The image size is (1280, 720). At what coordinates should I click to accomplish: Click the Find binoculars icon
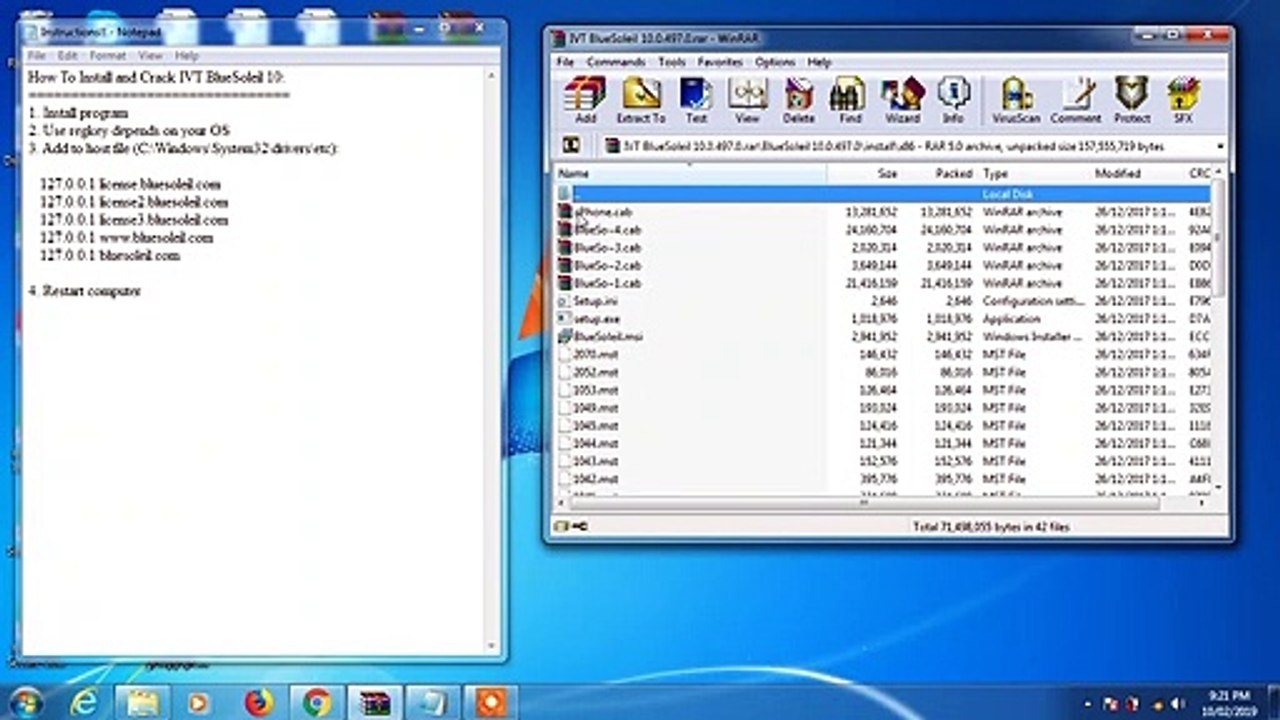tap(849, 101)
